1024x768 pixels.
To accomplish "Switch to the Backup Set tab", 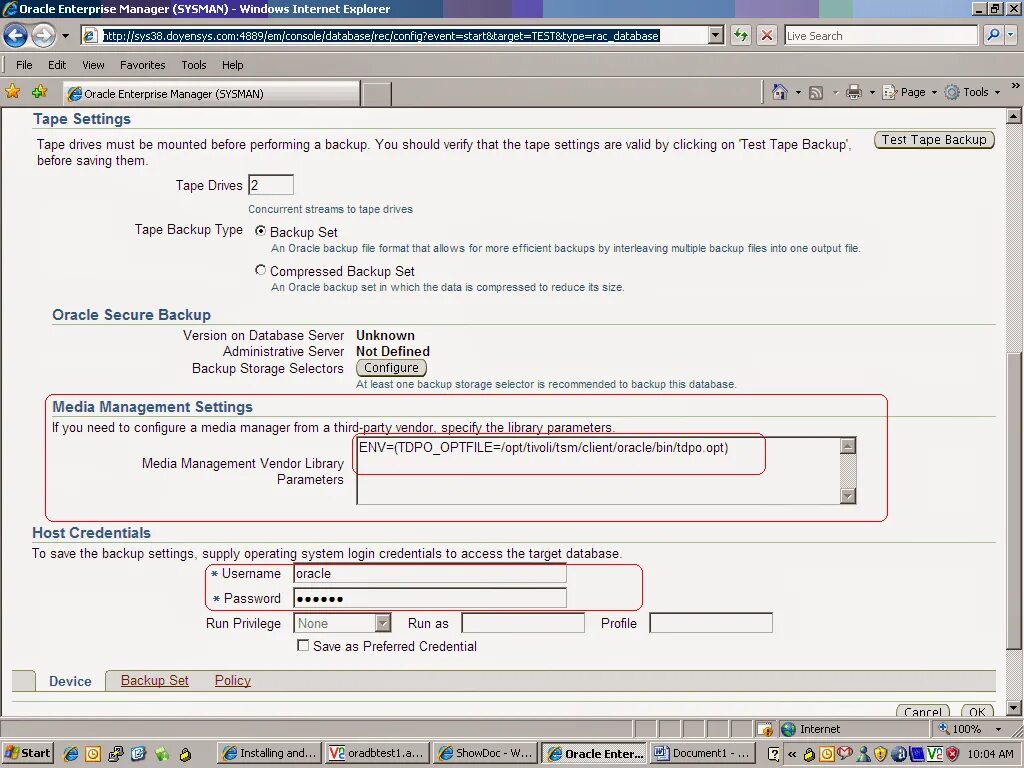I will click(155, 680).
